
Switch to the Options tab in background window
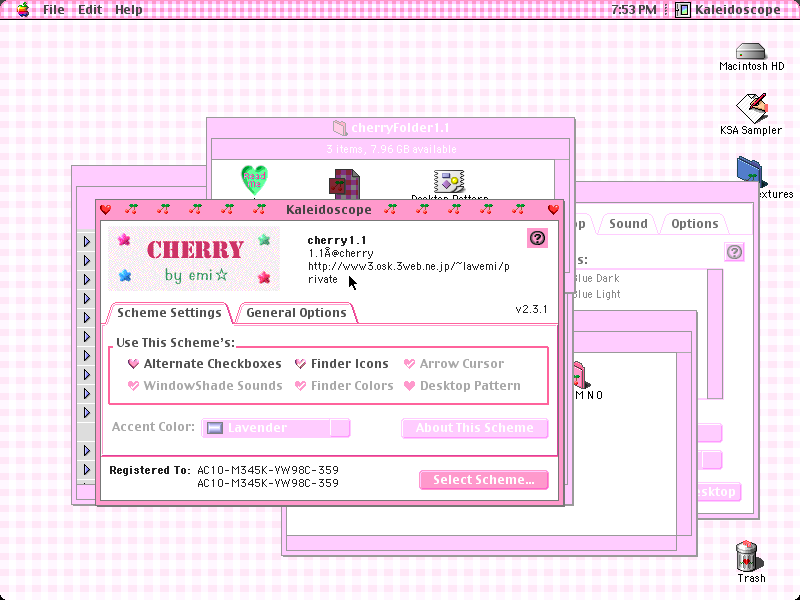694,224
